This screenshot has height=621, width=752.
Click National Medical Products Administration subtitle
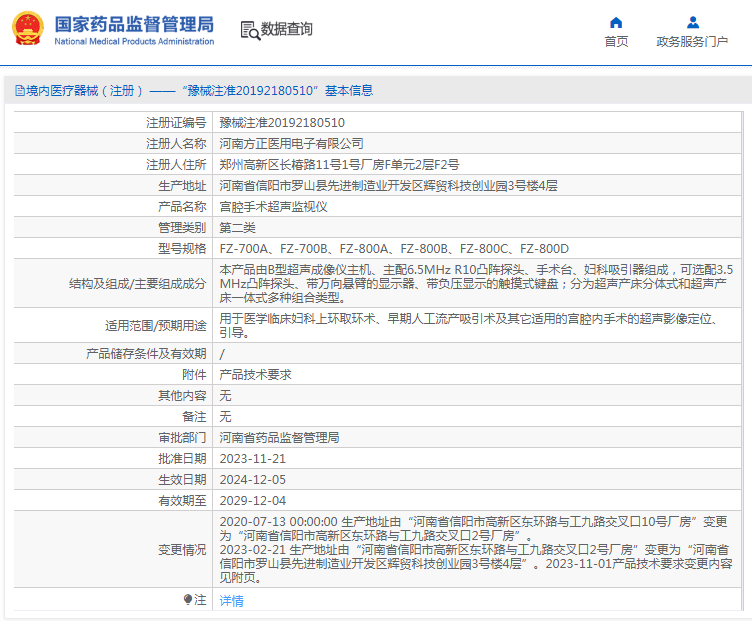click(134, 42)
